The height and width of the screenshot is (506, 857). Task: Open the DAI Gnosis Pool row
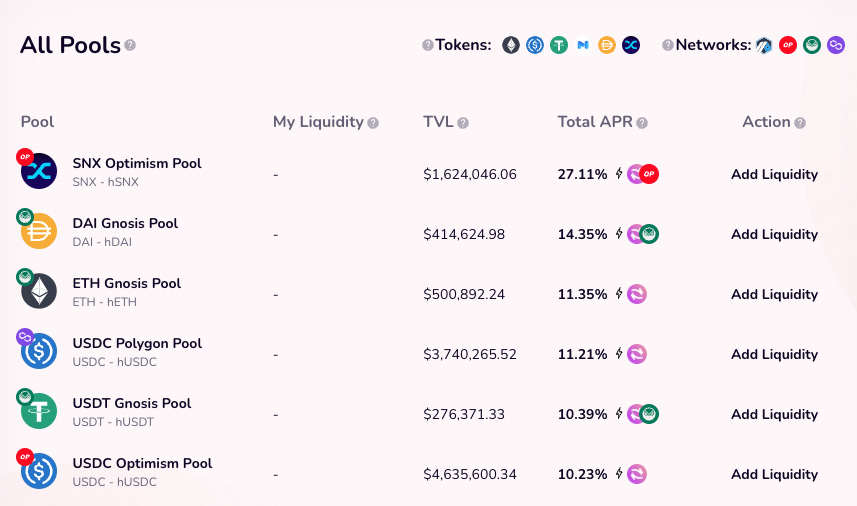428,234
